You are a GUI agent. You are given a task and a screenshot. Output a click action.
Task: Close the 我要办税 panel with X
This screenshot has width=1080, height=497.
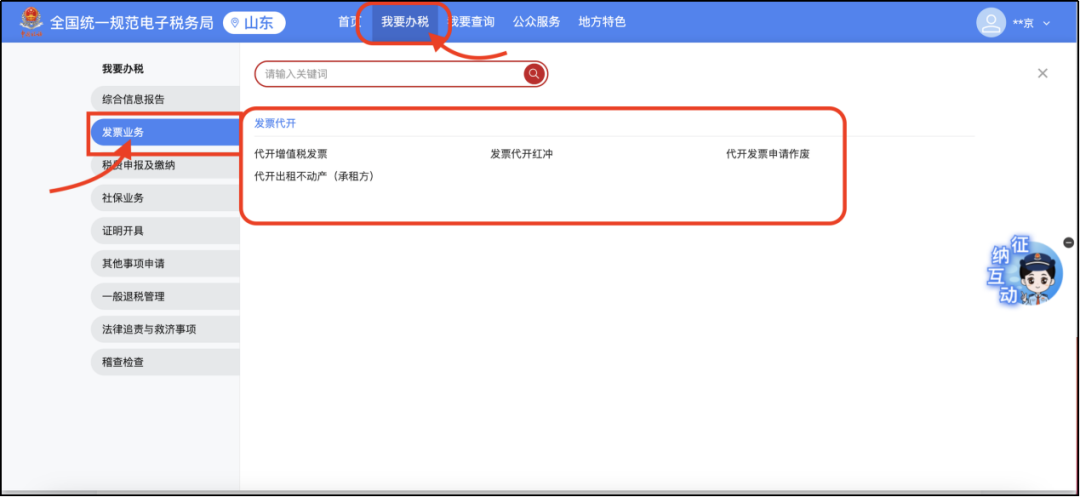pos(1043,74)
